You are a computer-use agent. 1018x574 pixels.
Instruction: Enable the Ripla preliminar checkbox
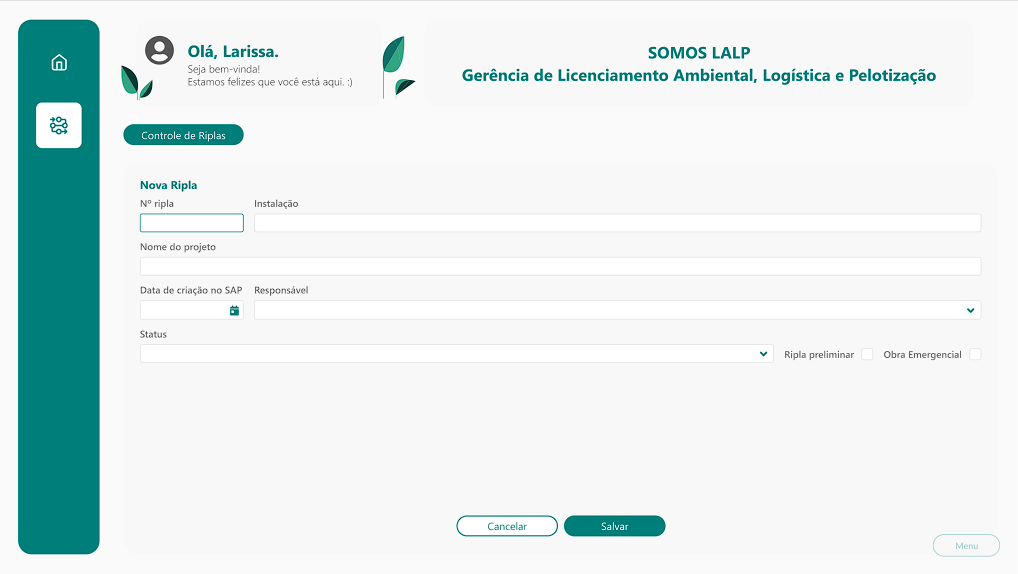click(x=867, y=355)
